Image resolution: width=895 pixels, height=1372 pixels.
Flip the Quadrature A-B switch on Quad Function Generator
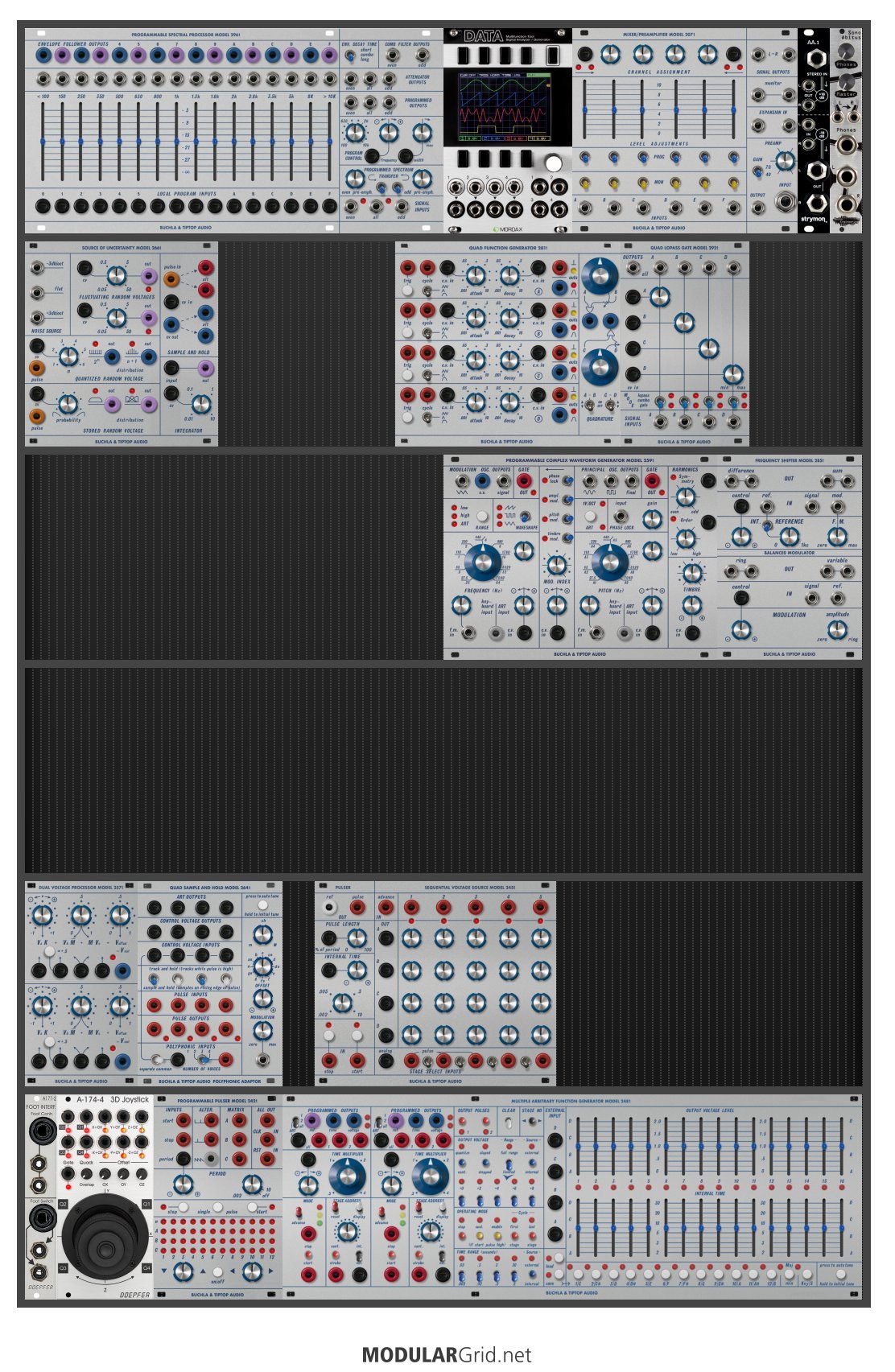coord(590,405)
